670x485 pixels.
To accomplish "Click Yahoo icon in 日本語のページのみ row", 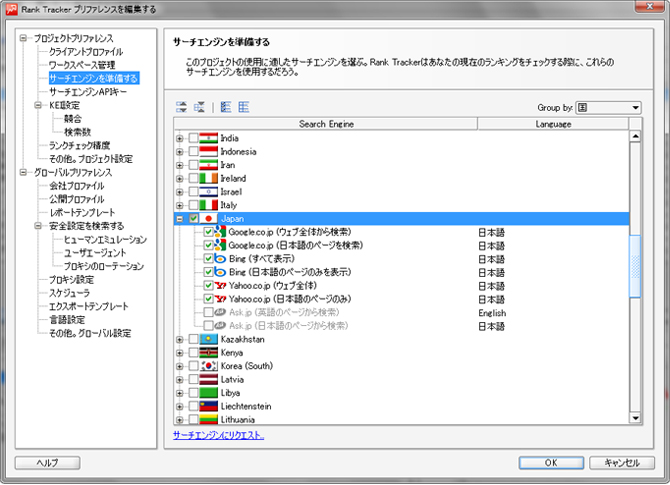I will coord(220,299).
